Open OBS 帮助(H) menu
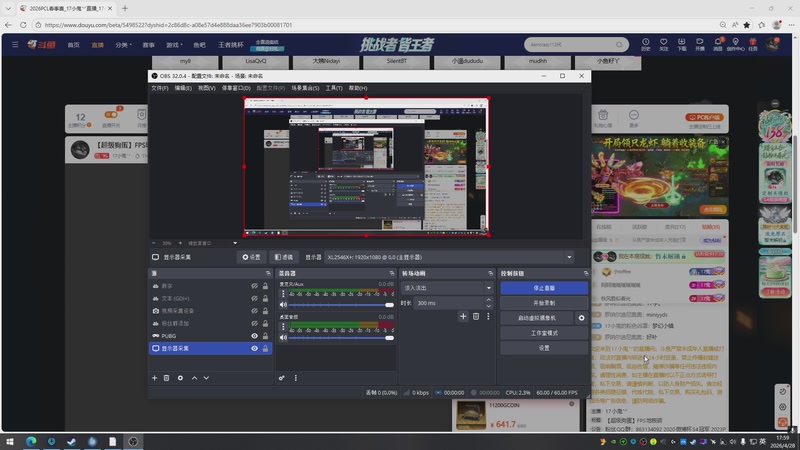Viewport: 800px width, 450px height. pyautogui.click(x=358, y=88)
